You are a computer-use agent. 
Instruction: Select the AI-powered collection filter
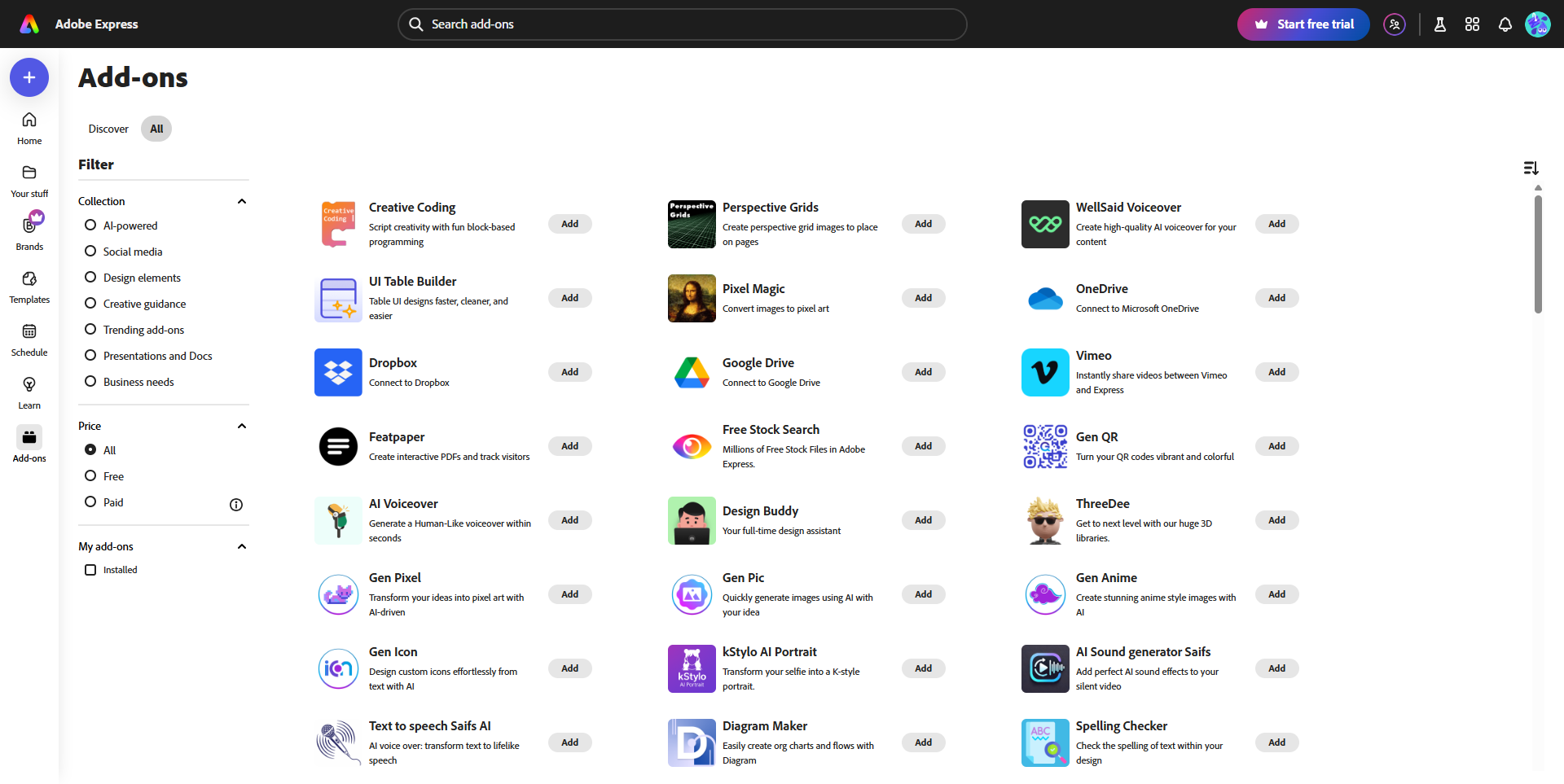[90, 226]
